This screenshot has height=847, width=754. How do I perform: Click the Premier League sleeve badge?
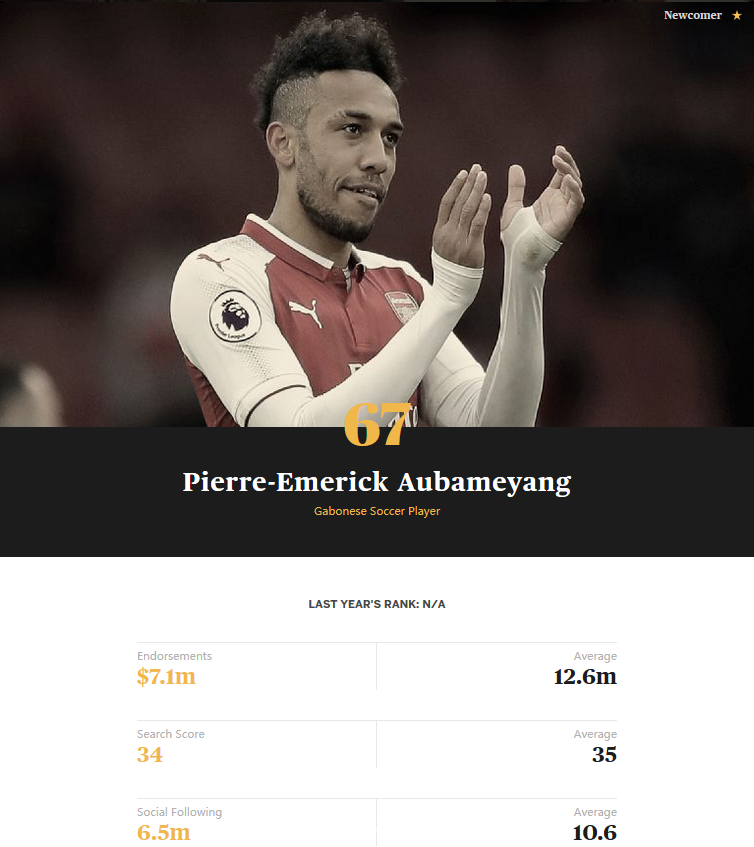[x=235, y=317]
